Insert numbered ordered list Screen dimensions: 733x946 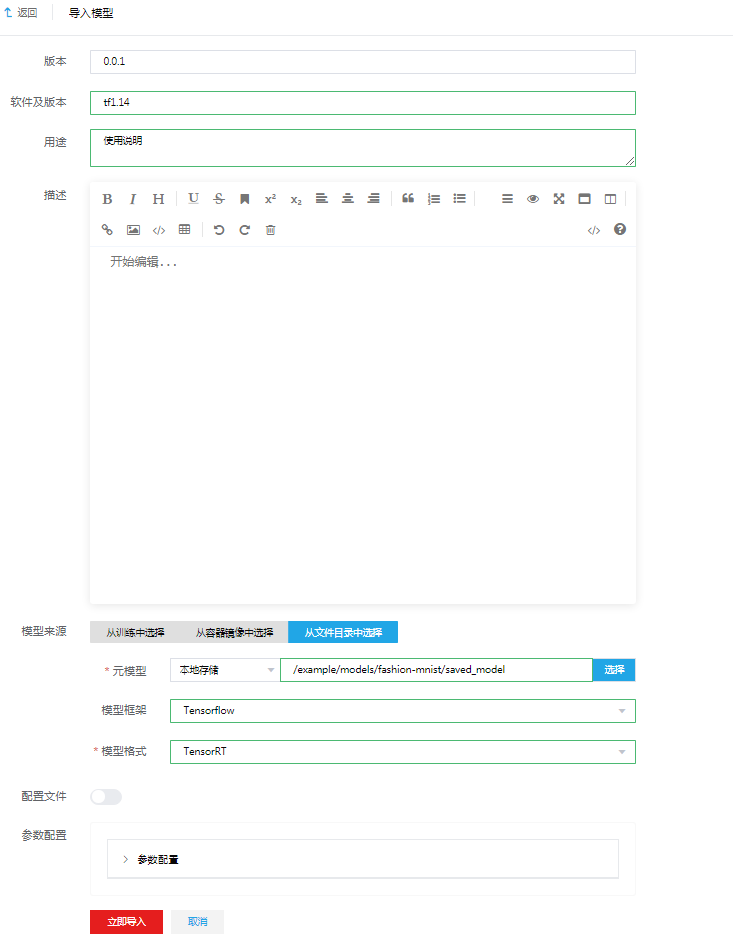(434, 198)
